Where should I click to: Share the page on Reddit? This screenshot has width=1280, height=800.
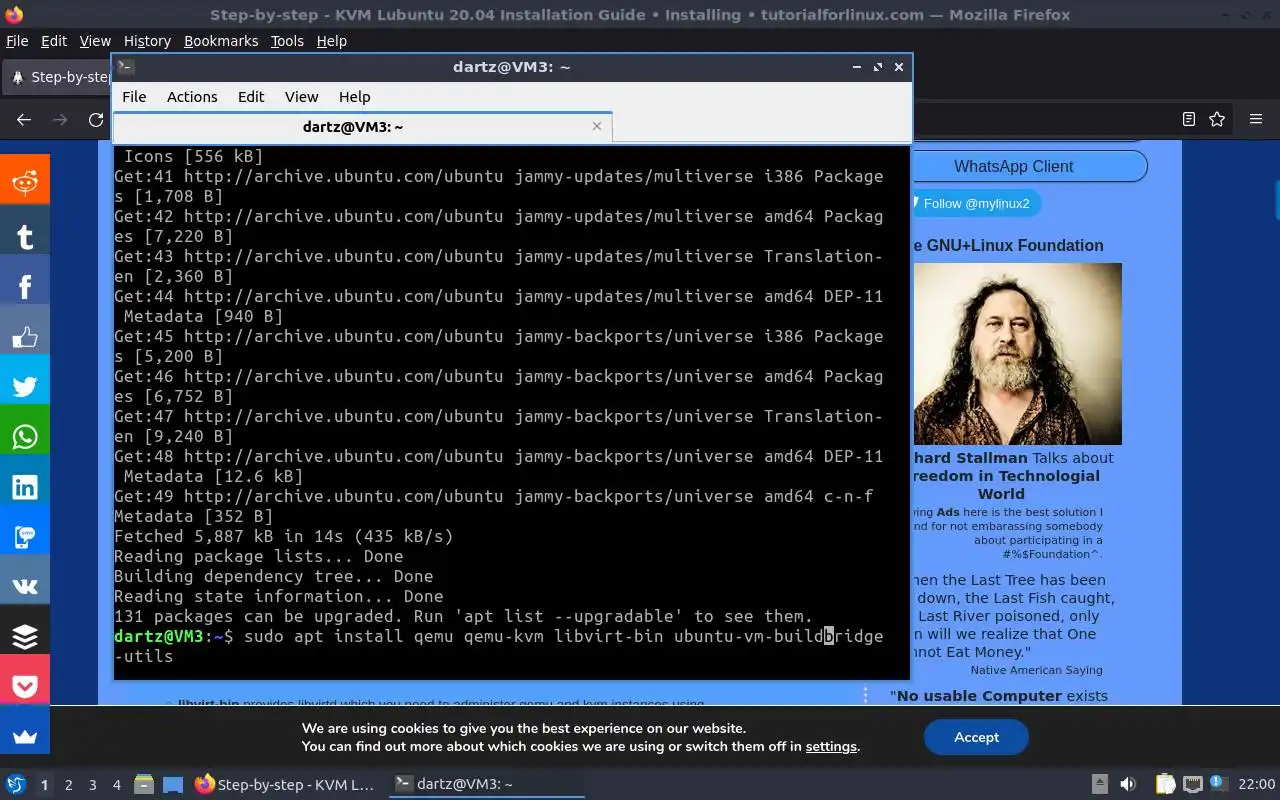click(24, 182)
